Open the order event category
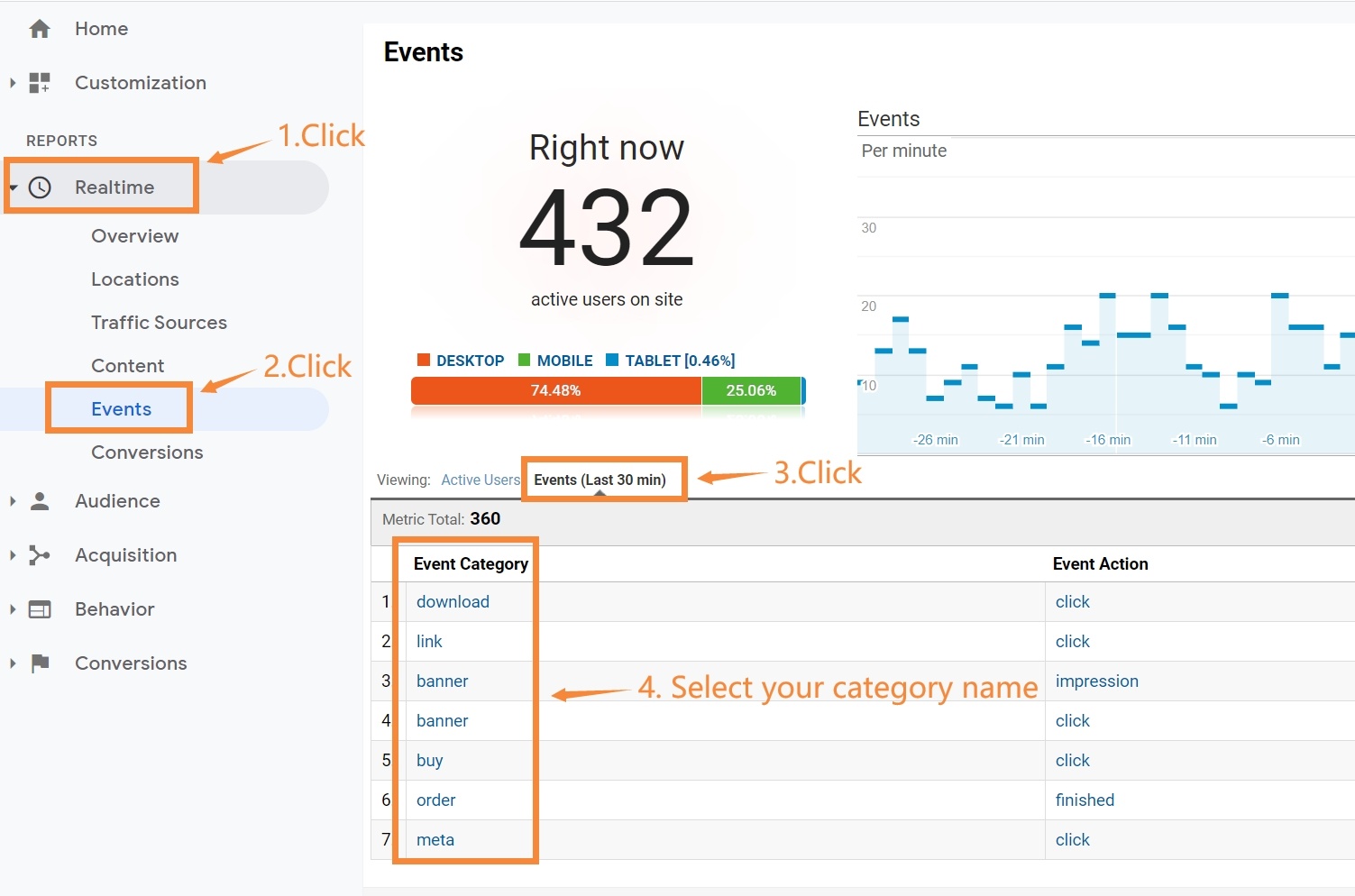Image resolution: width=1355 pixels, height=896 pixels. pos(435,800)
